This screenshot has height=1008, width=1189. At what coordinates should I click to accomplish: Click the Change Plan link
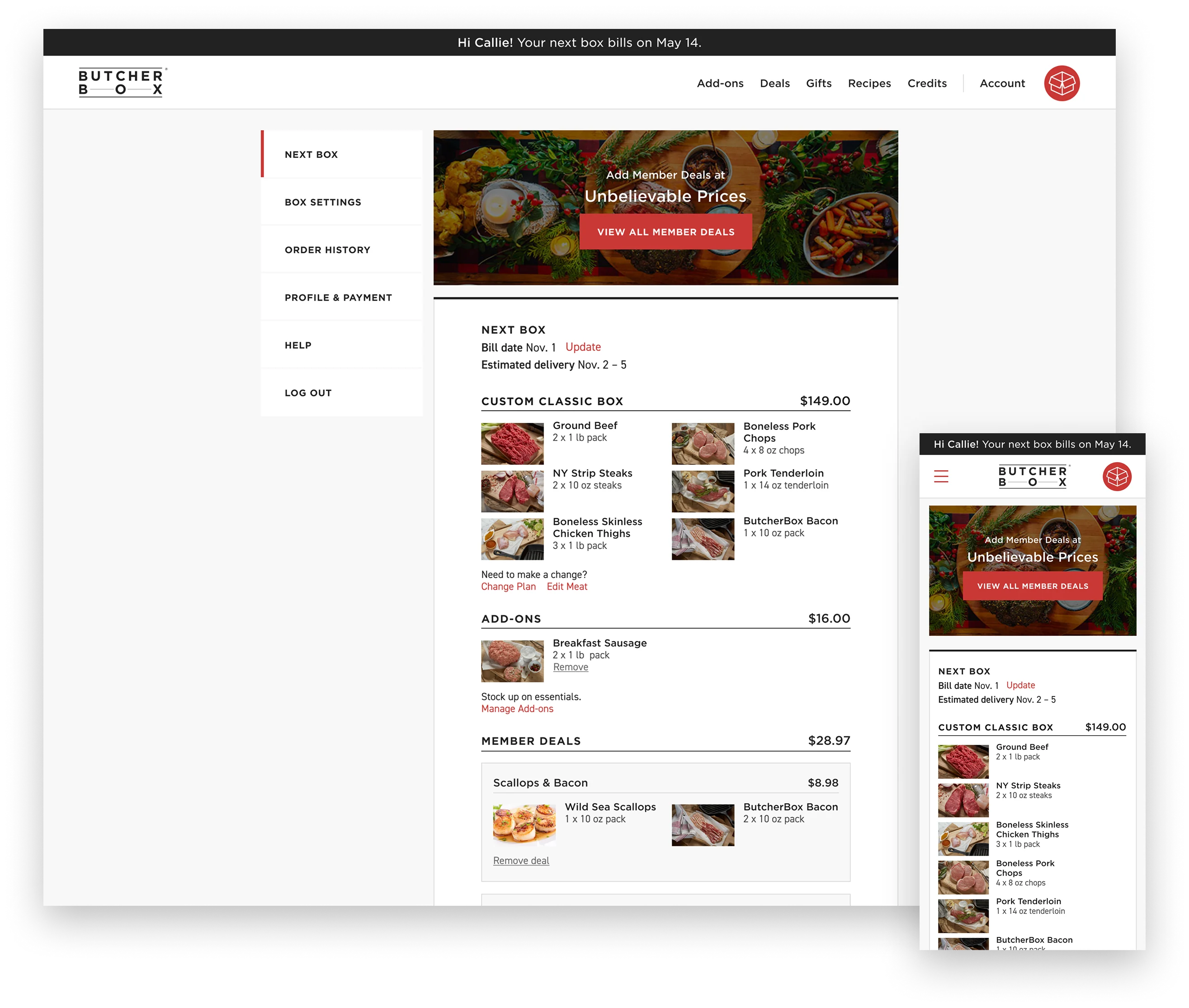click(x=508, y=586)
